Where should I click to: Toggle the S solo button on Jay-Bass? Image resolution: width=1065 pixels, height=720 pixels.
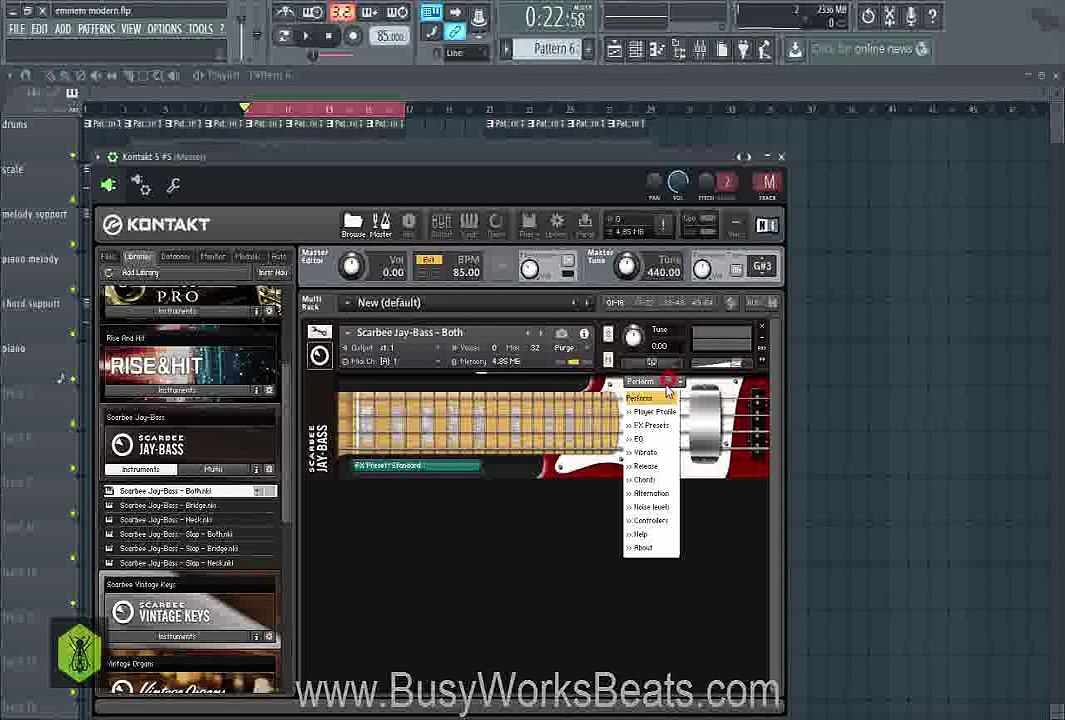(608, 334)
